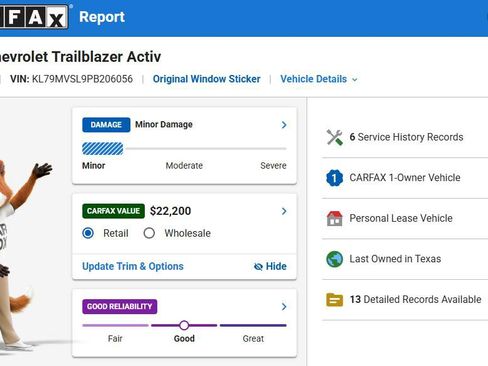This screenshot has width=488, height=366.
Task: Click the green CARFAX VALUE badge
Action: pos(113,211)
